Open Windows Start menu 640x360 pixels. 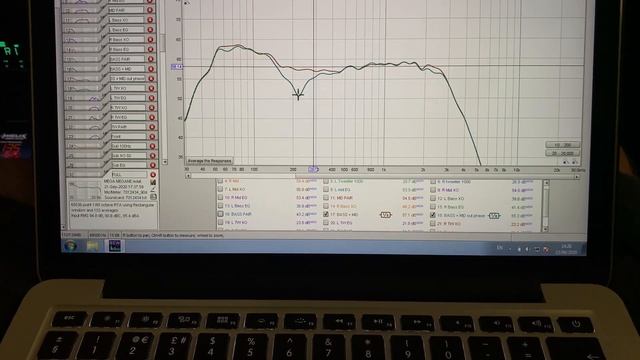[71, 246]
